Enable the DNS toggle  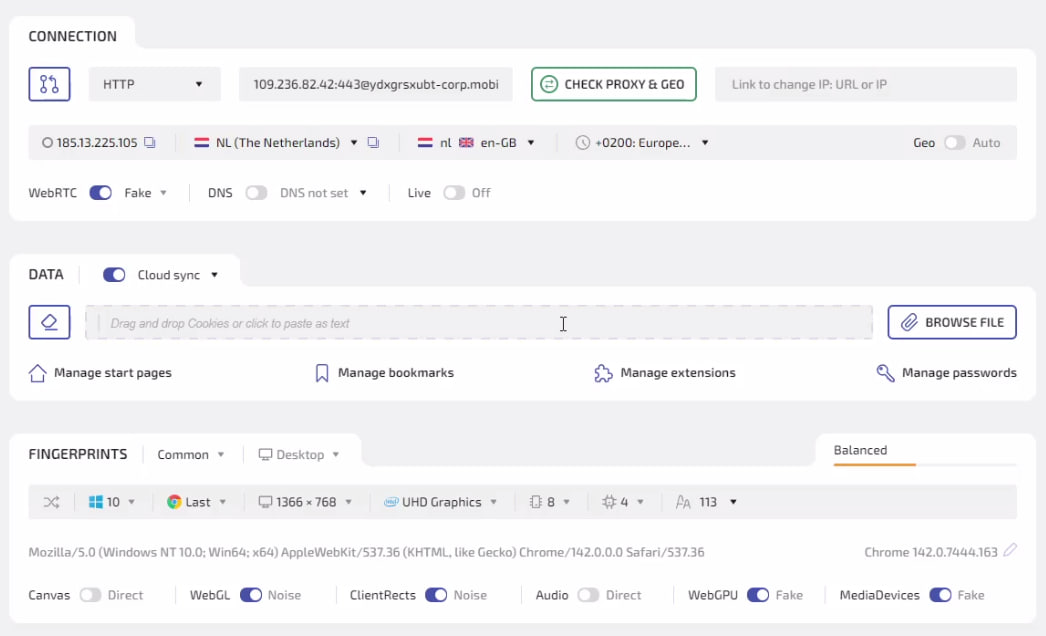point(256,193)
